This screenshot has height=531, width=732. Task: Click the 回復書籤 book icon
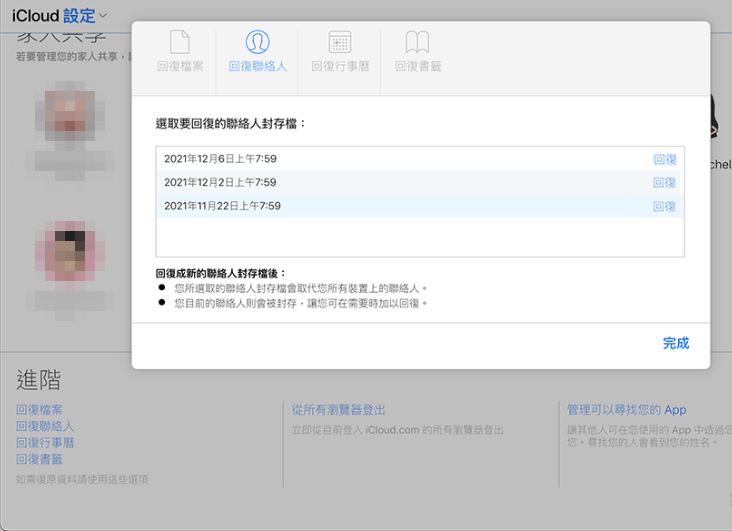(x=417, y=42)
